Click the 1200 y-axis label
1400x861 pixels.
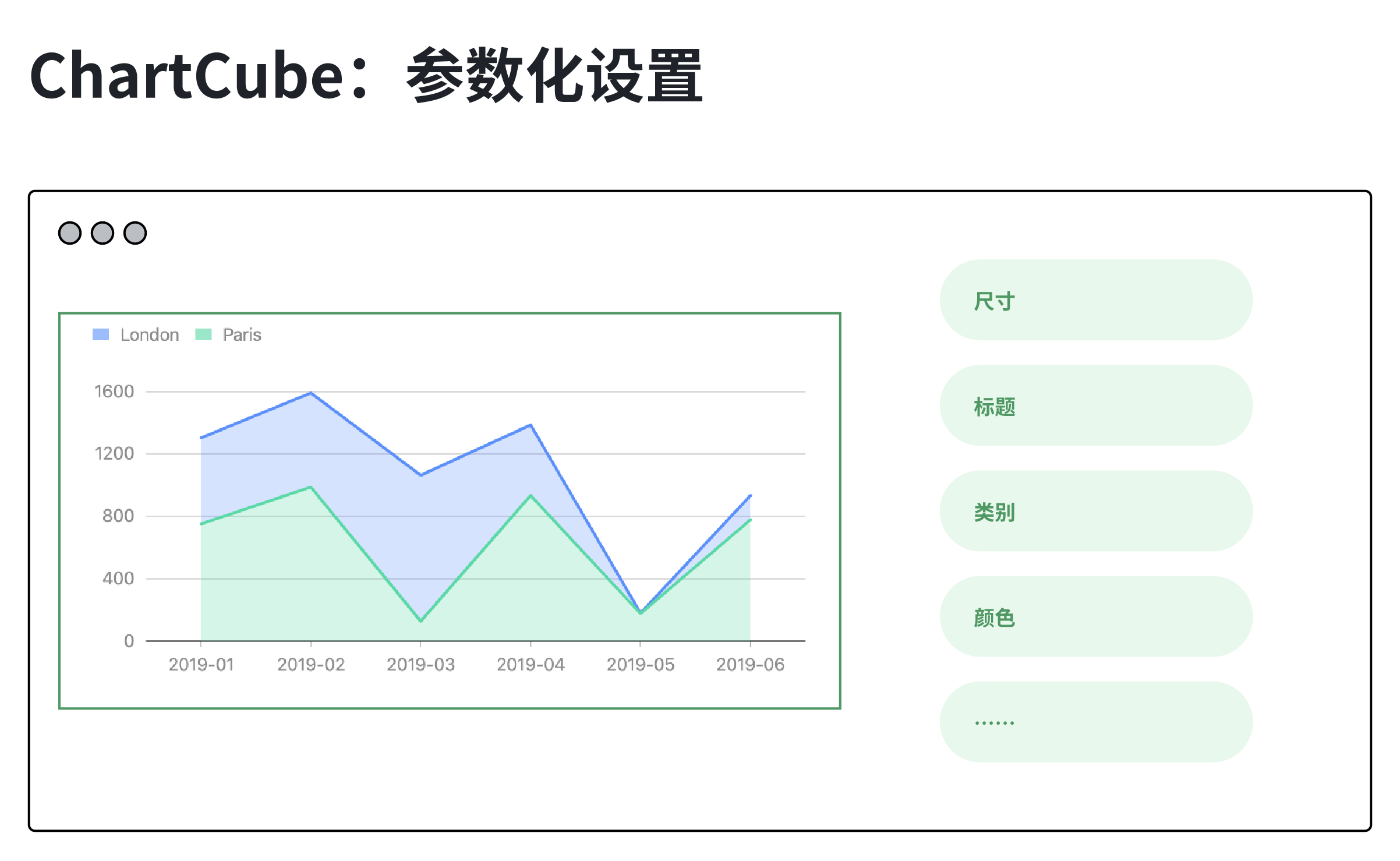coord(114,454)
